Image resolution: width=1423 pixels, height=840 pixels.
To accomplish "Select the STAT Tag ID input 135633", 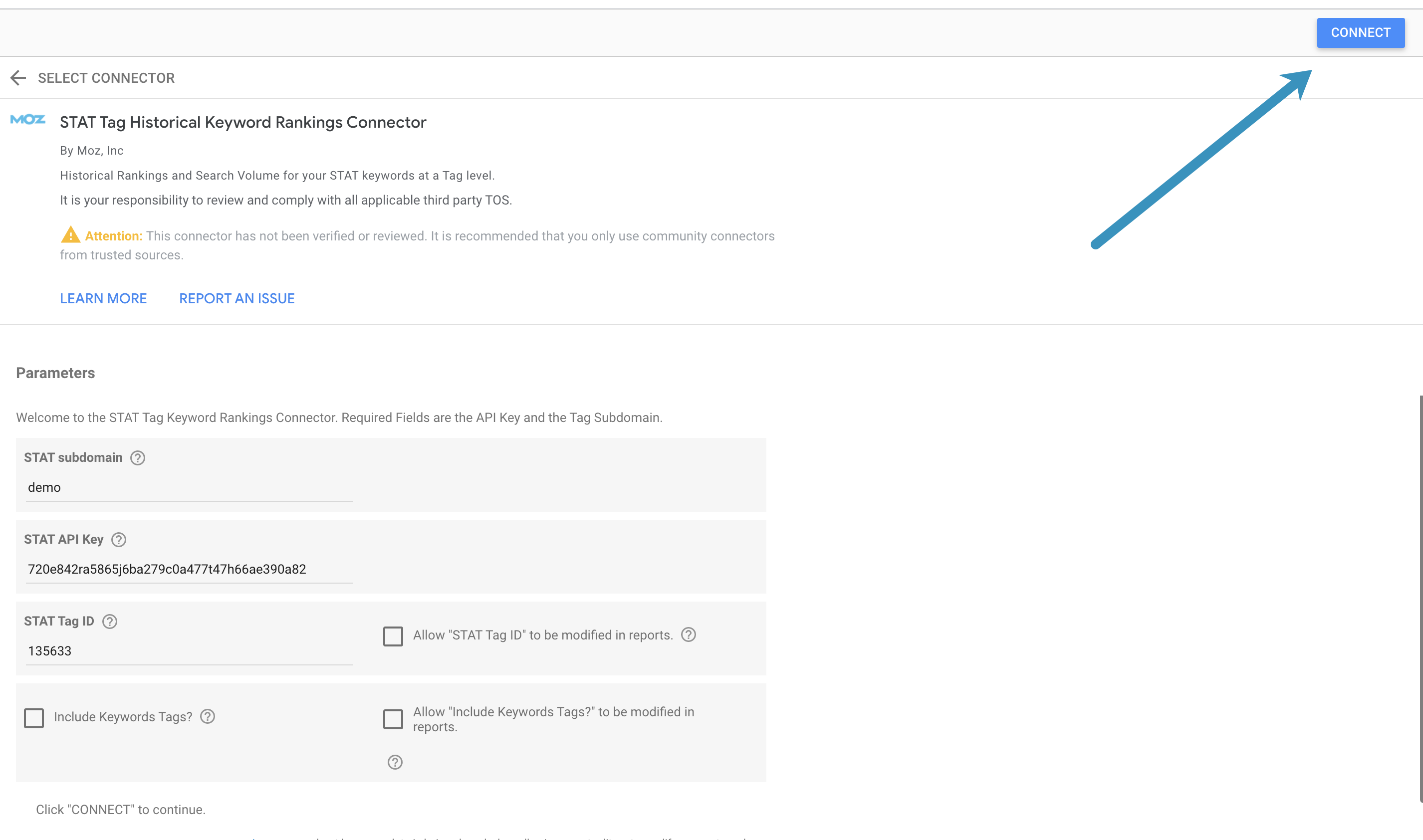I will click(x=189, y=651).
